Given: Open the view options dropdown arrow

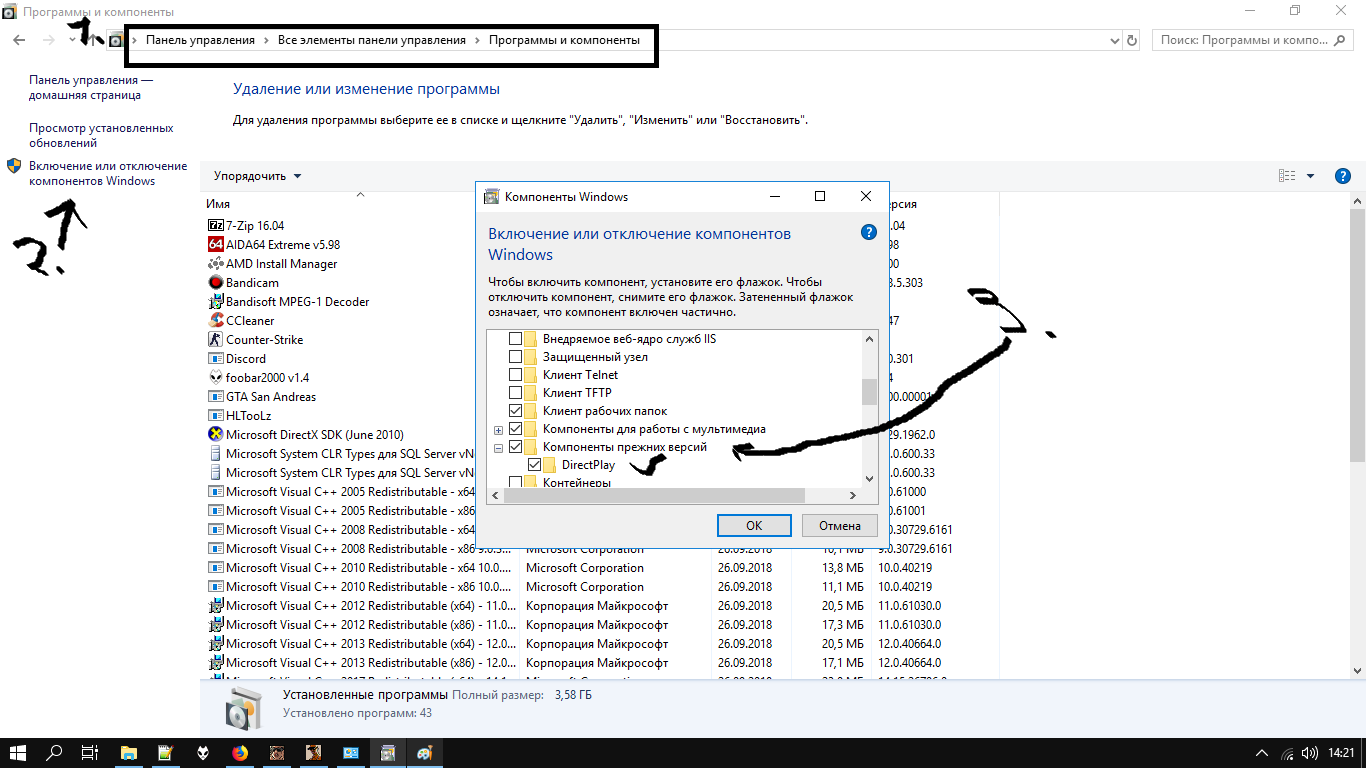Looking at the screenshot, I should [x=1311, y=176].
